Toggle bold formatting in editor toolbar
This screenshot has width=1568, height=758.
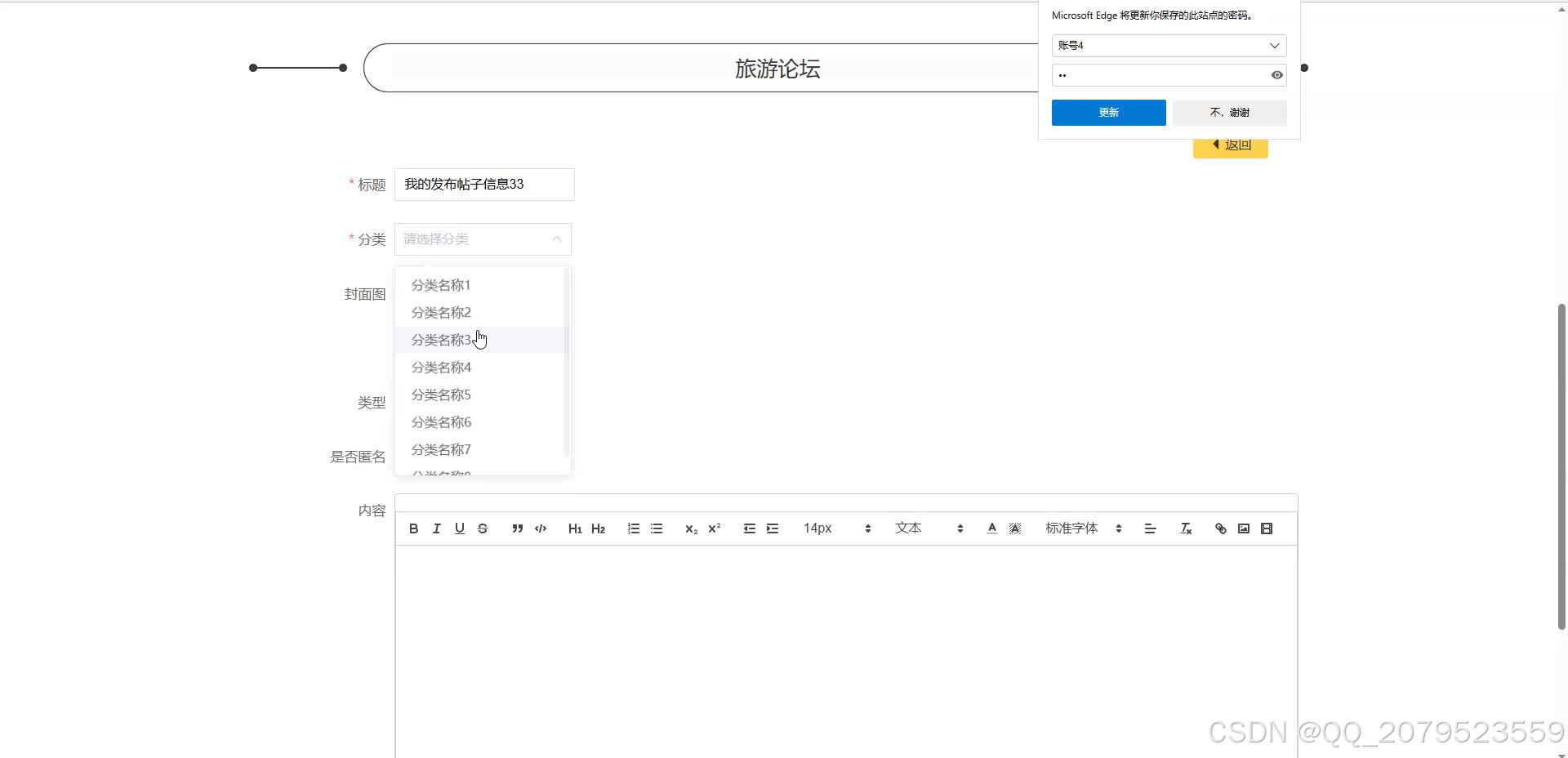point(414,528)
